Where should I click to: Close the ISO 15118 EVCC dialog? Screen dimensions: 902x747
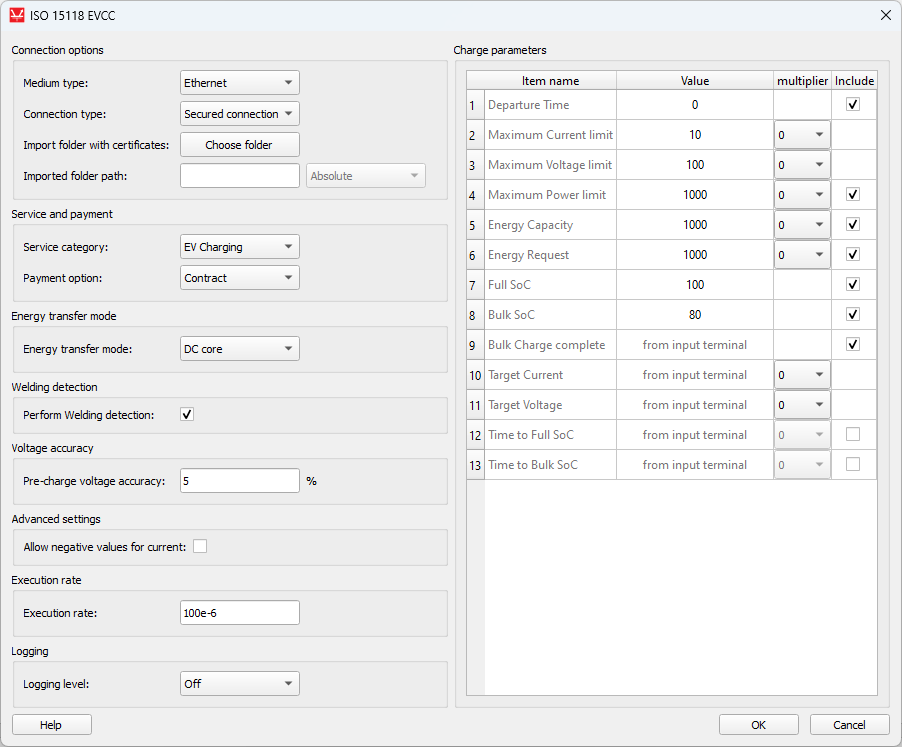point(886,15)
